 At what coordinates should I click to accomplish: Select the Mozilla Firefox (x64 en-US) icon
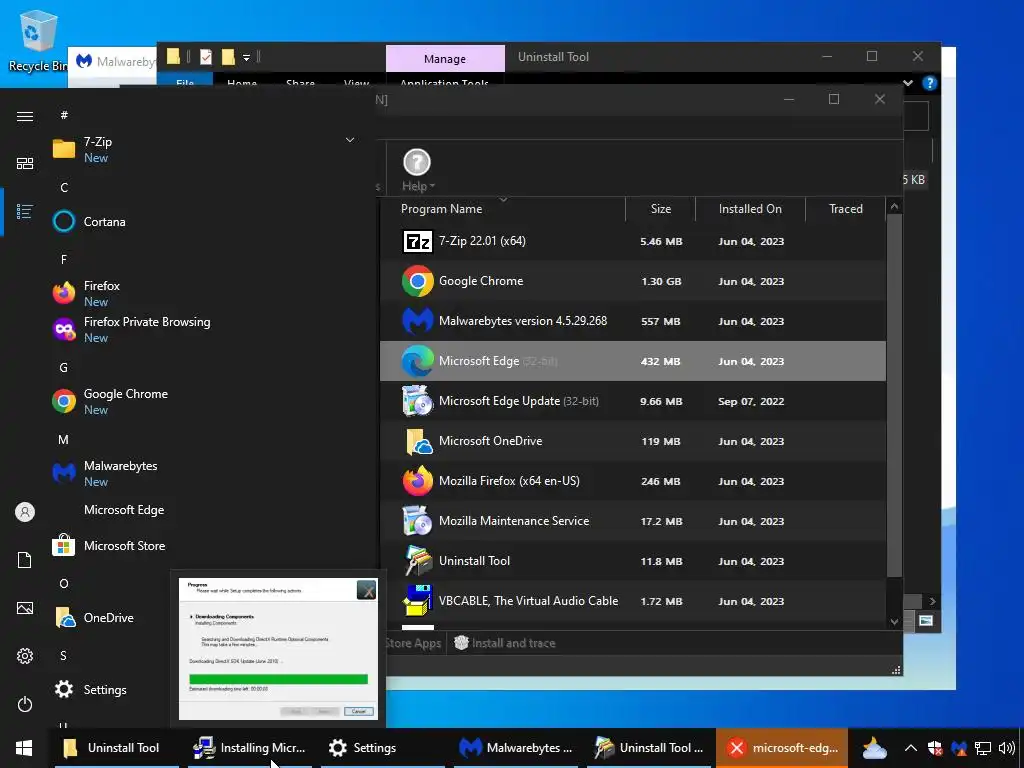coord(417,481)
